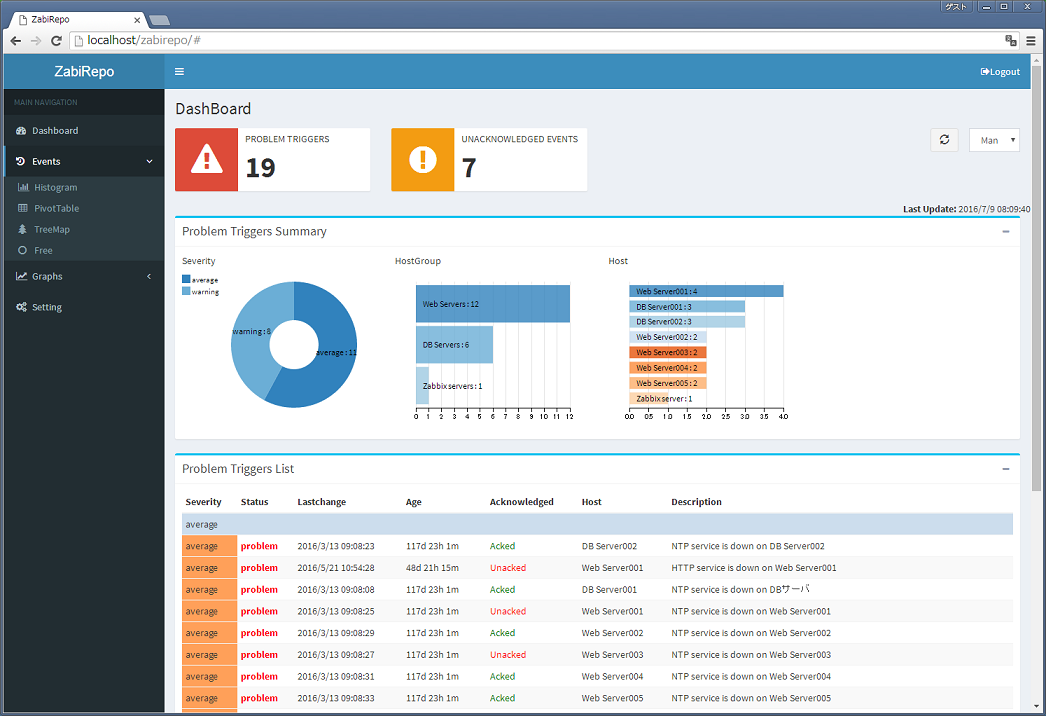Click the Histogram bar chart icon
This screenshot has height=716, width=1046.
(23, 188)
